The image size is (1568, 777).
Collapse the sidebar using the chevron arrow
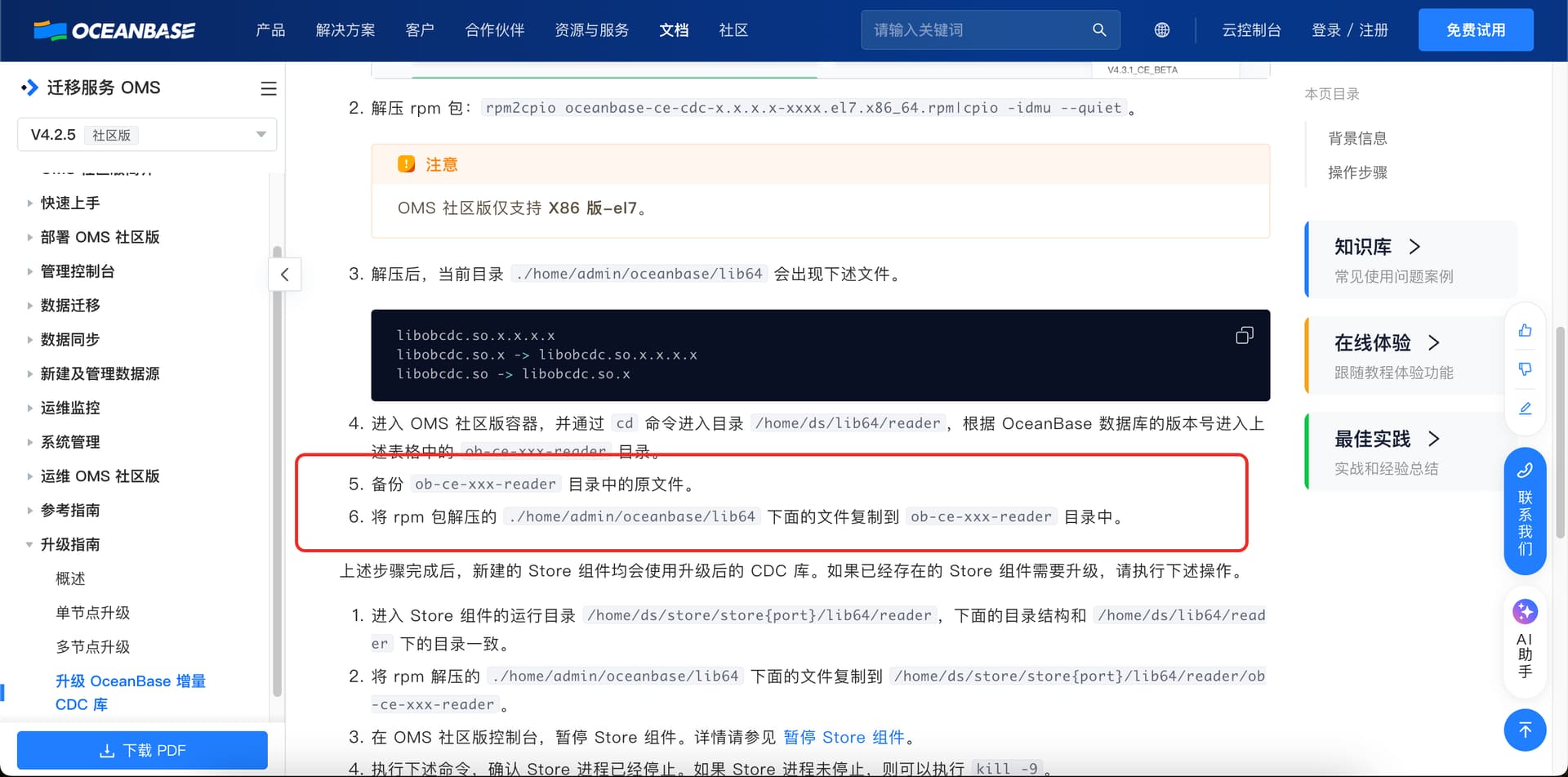click(x=284, y=275)
